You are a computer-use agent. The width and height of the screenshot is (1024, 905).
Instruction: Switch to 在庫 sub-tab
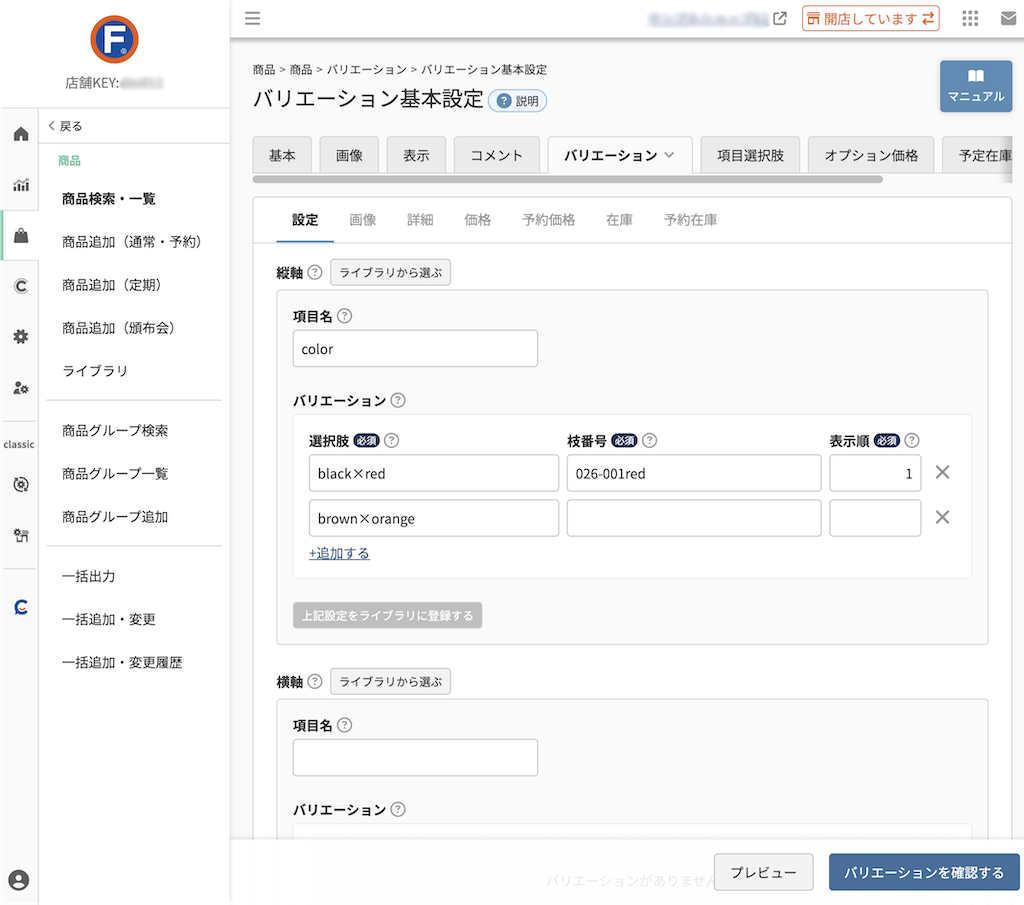[619, 220]
